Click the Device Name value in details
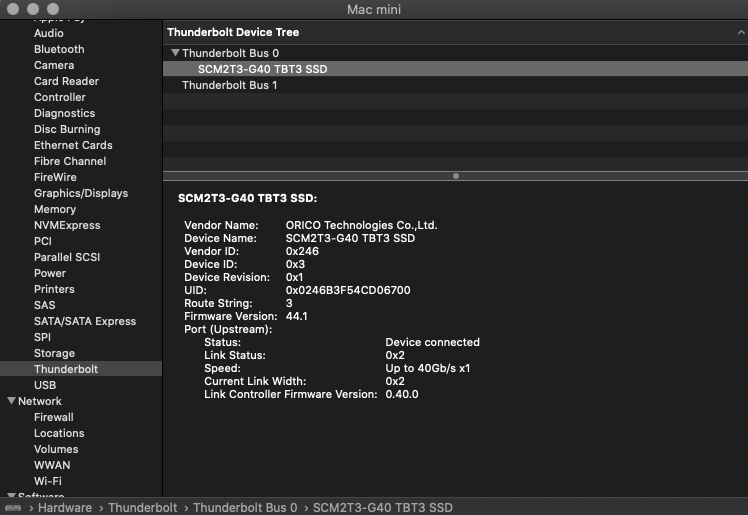Image resolution: width=748 pixels, height=515 pixels. (x=350, y=238)
